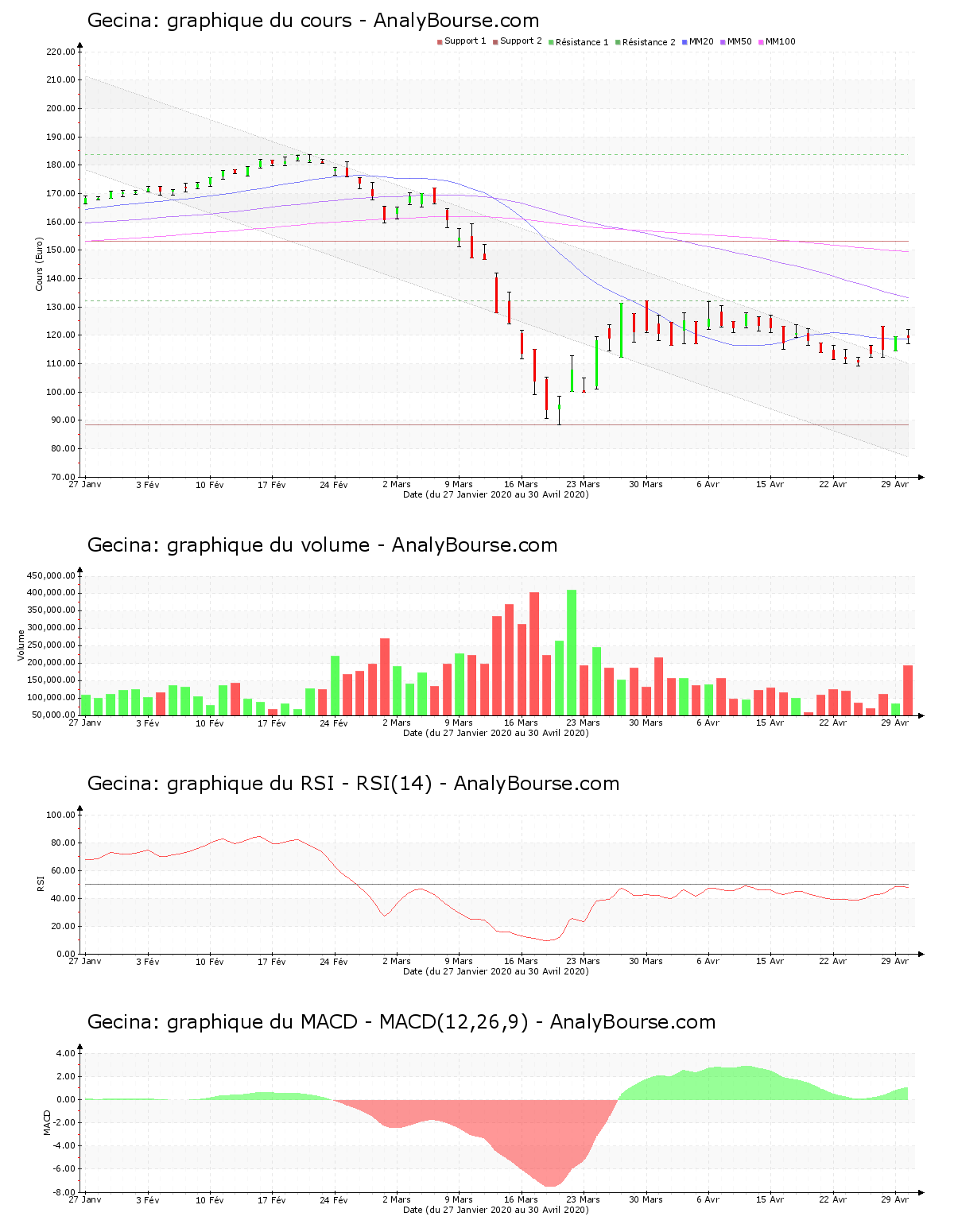
Task: Click "15 Avr" on the RSI chart axis
Action: pyautogui.click(x=770, y=962)
